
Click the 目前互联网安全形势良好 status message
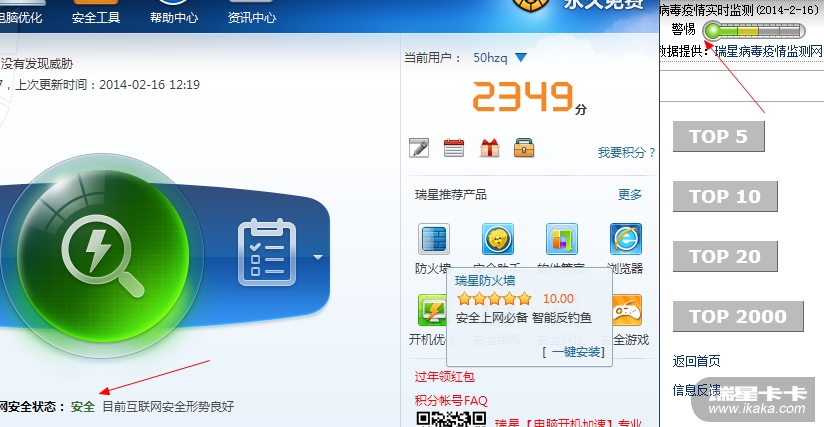pyautogui.click(x=168, y=407)
